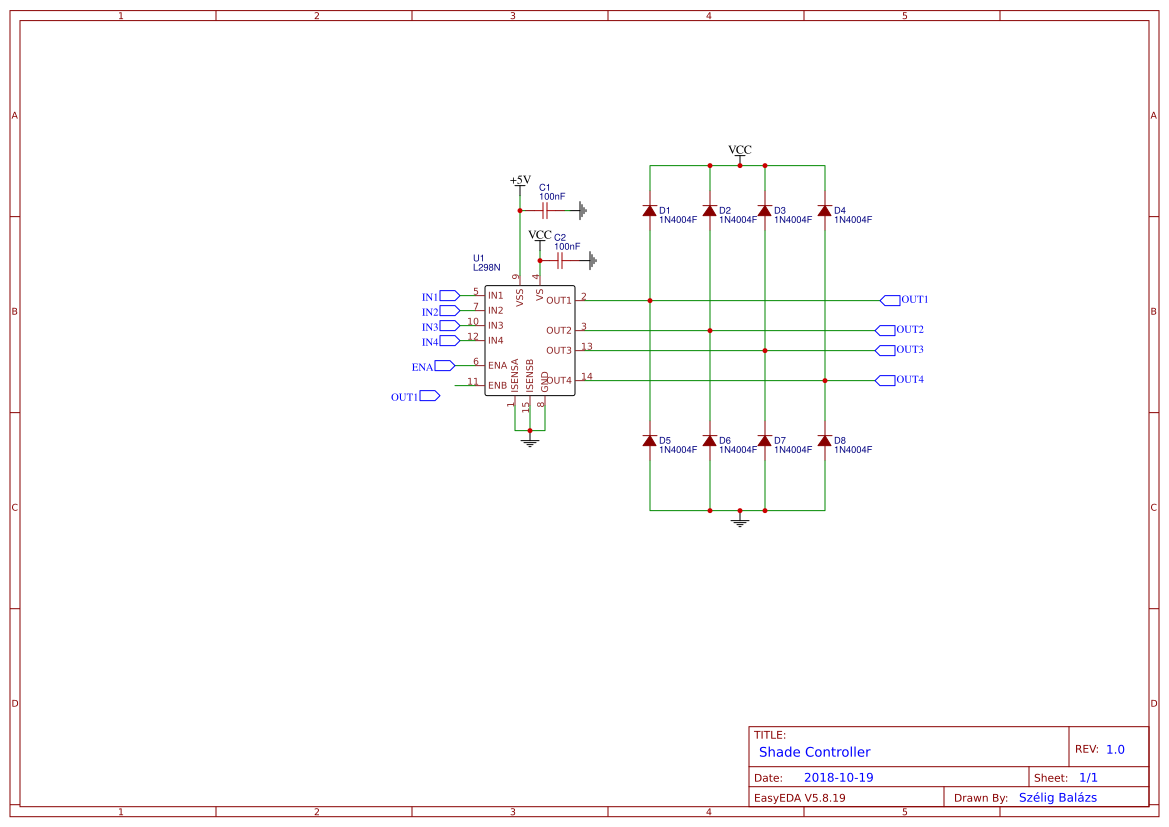The width and height of the screenshot is (1169, 827).
Task: Click the sheet number "1/1"
Action: click(x=1088, y=778)
